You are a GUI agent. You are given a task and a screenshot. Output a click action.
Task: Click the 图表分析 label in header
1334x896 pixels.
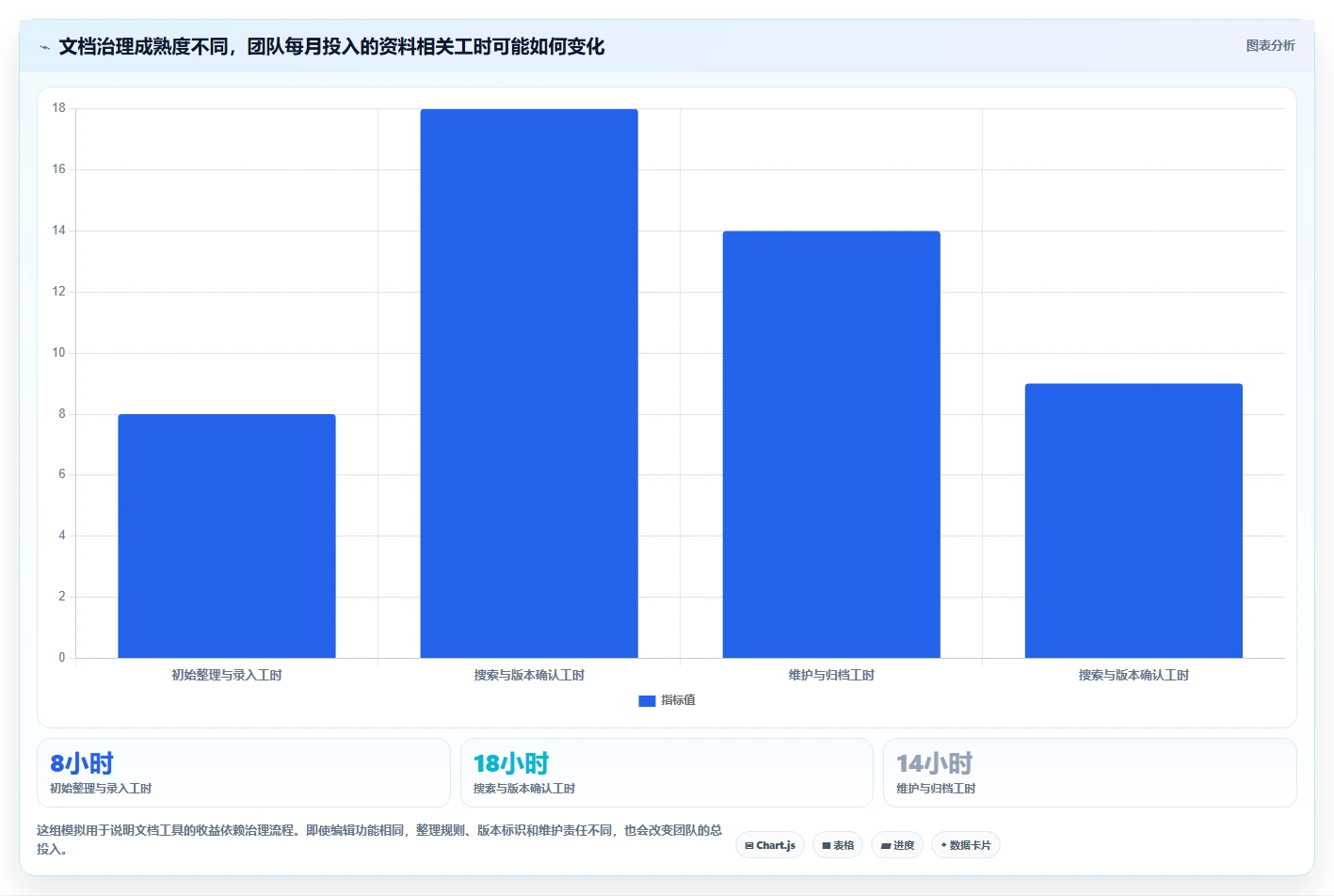[1270, 45]
